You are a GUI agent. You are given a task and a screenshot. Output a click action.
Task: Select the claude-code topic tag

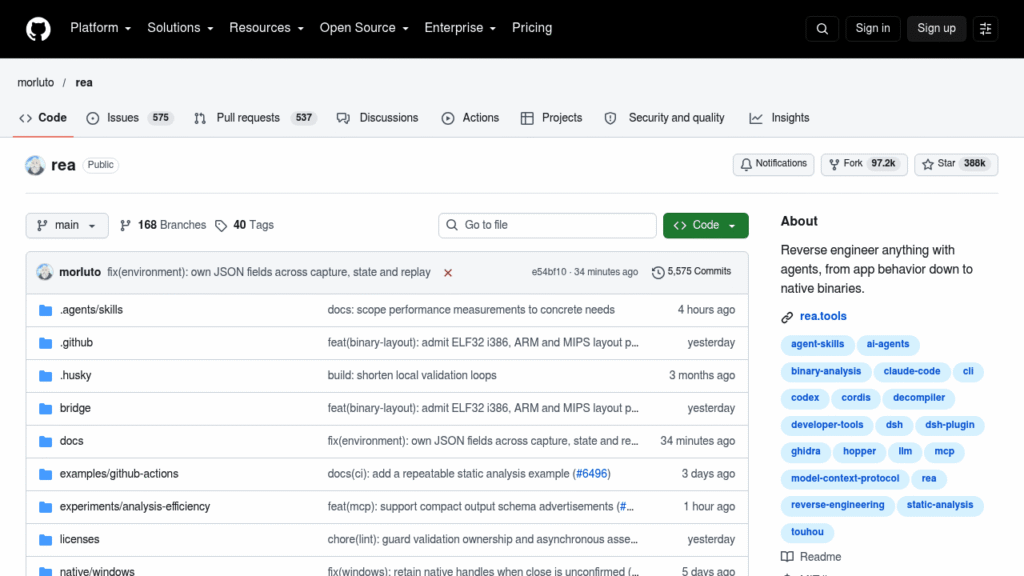(912, 372)
